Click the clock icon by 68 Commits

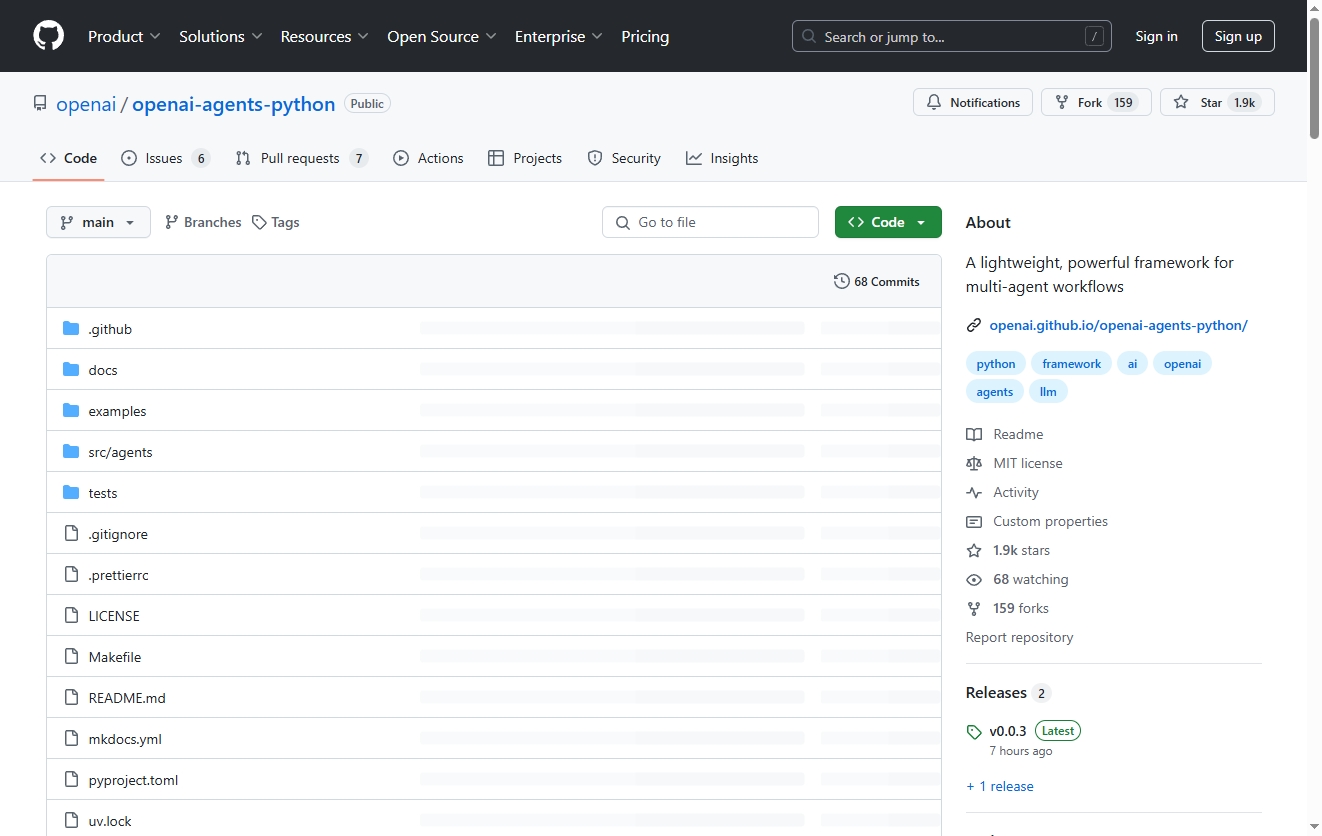841,281
